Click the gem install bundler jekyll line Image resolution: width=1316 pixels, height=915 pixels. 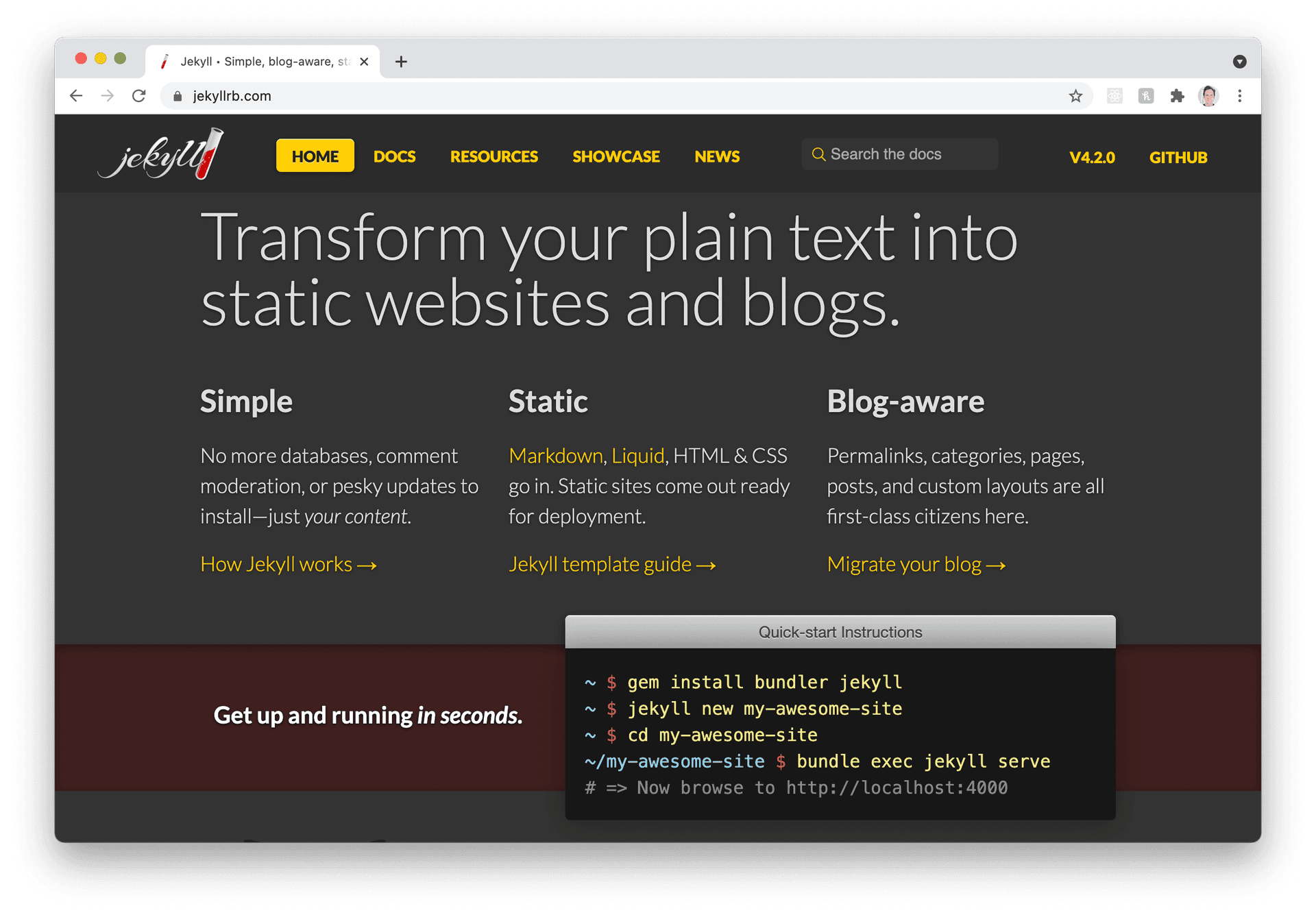point(743,682)
